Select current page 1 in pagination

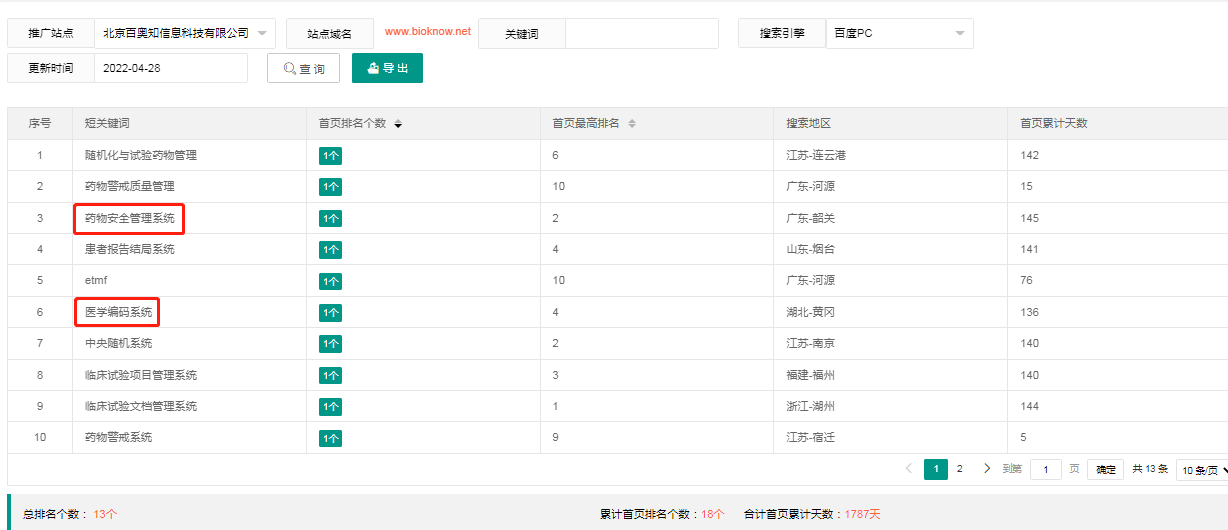pyautogui.click(x=935, y=469)
